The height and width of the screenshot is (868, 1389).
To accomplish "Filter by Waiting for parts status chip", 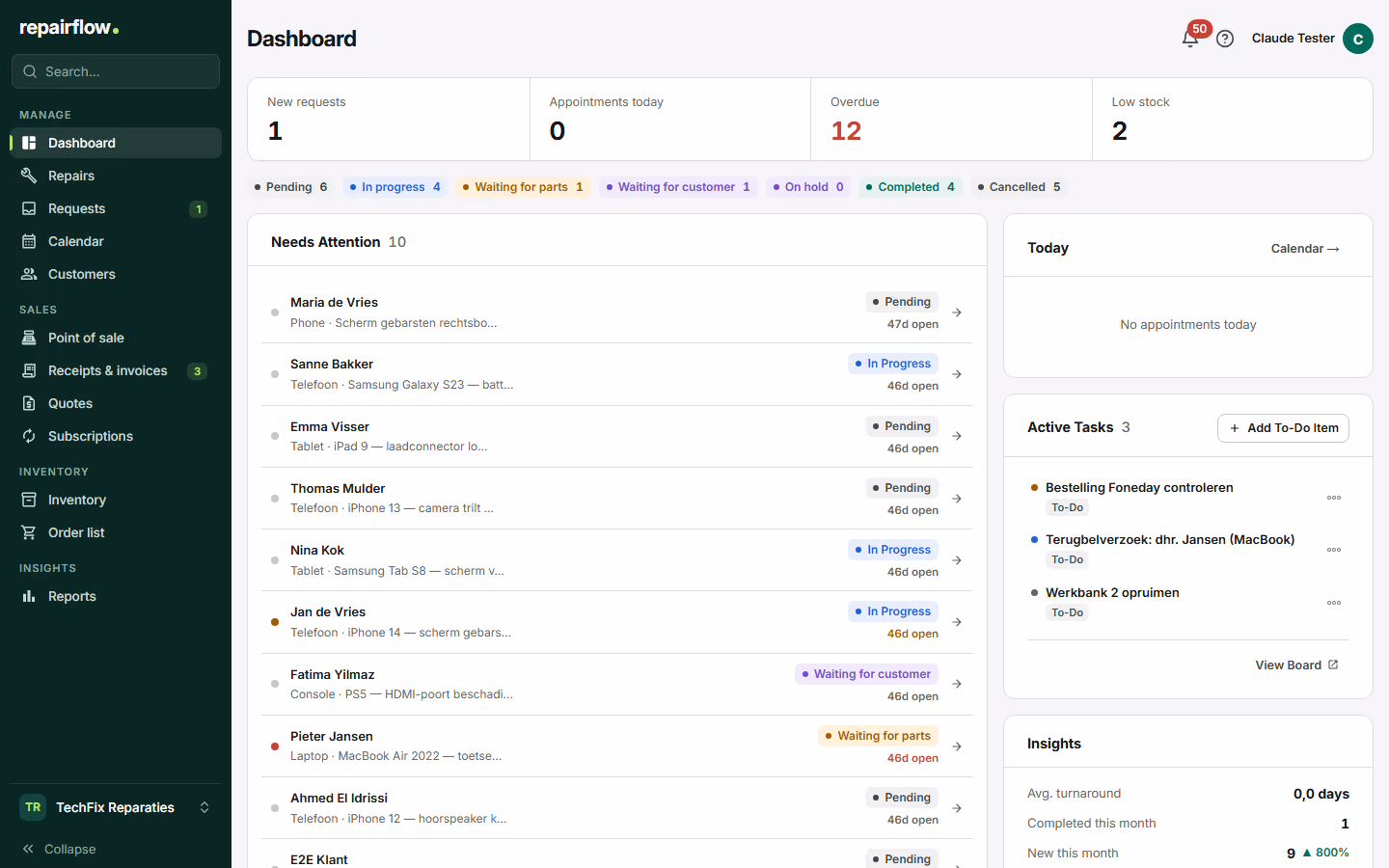I will pyautogui.click(x=523, y=187).
